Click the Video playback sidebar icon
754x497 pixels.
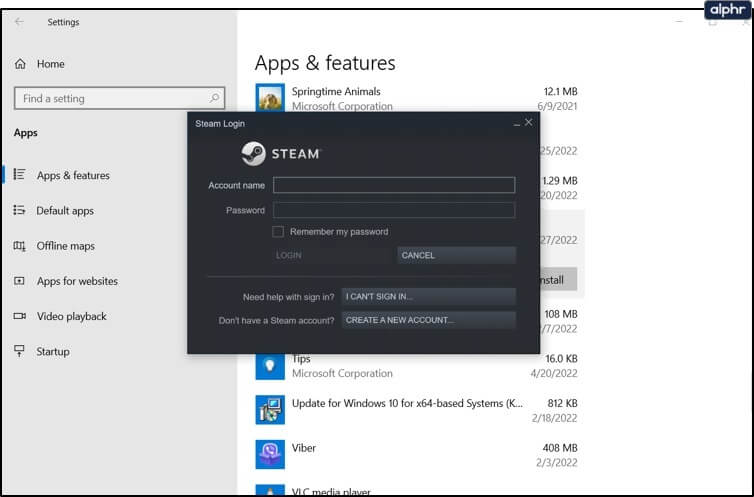(x=19, y=316)
